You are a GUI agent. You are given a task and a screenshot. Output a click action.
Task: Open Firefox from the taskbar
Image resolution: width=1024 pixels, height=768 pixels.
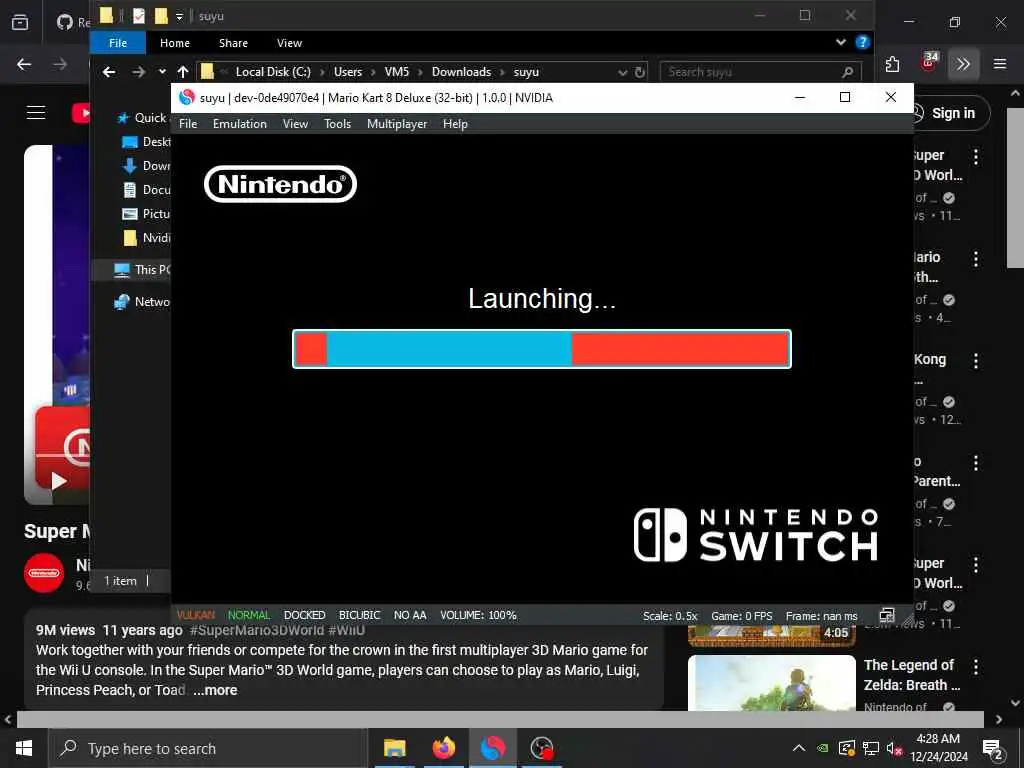(443, 748)
